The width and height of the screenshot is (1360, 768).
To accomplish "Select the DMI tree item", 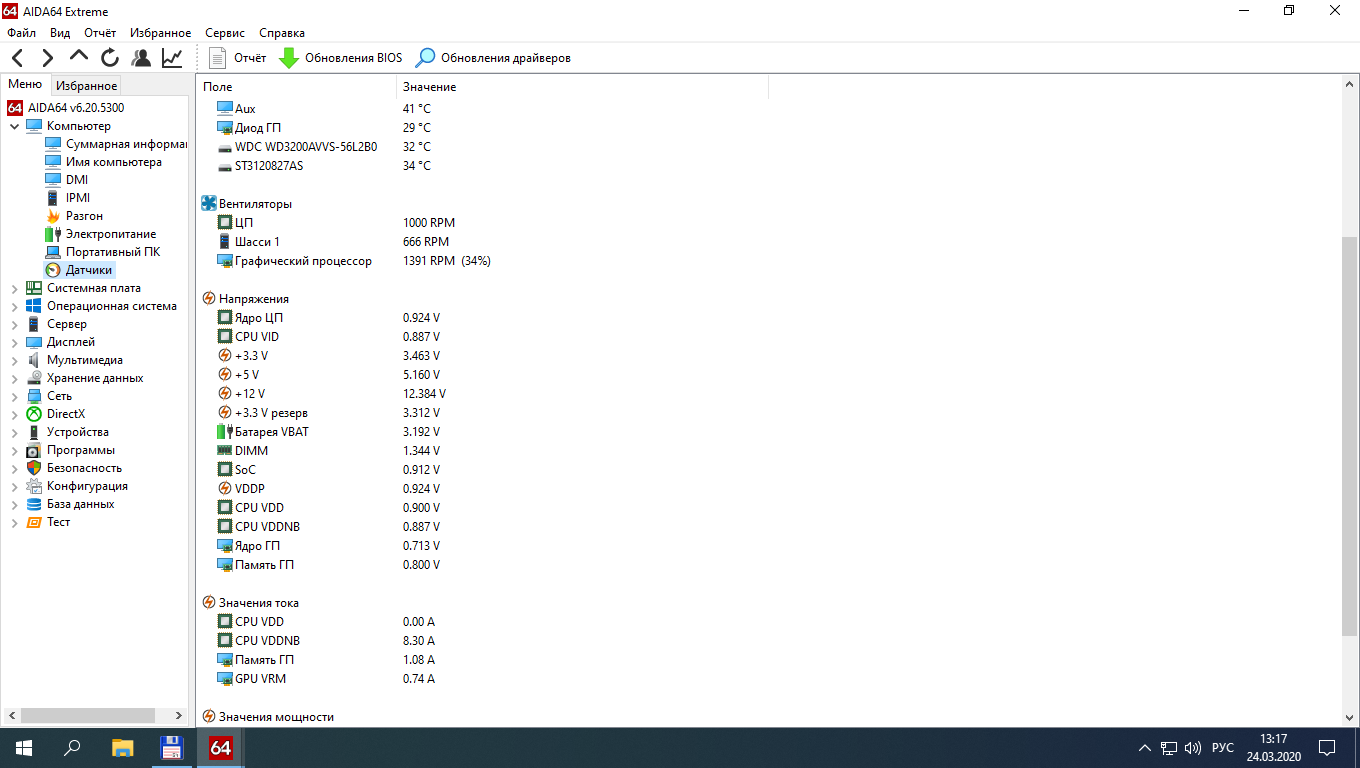I will pos(66,180).
